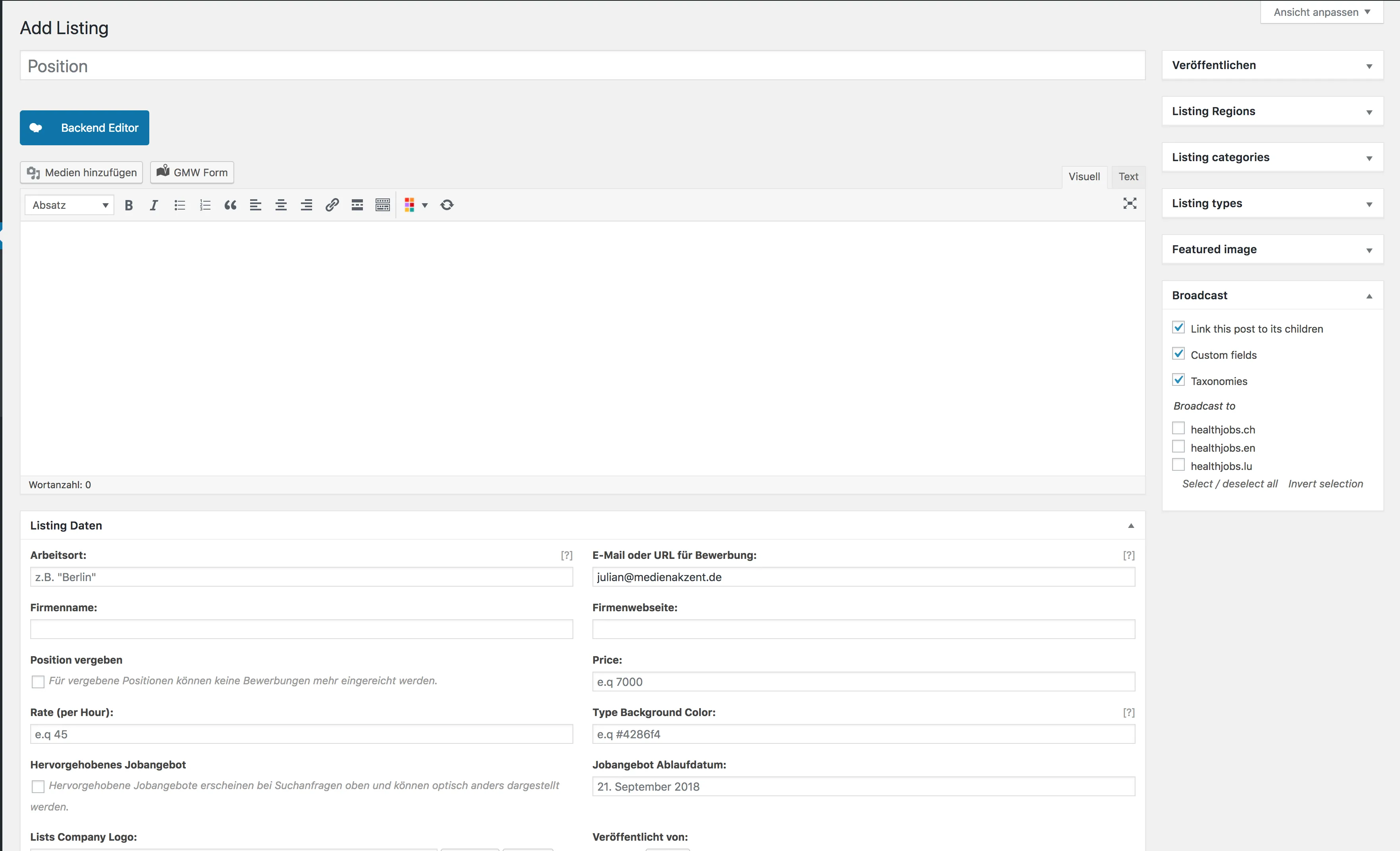1400x851 pixels.
Task: Focus the Position title field
Action: [x=582, y=66]
